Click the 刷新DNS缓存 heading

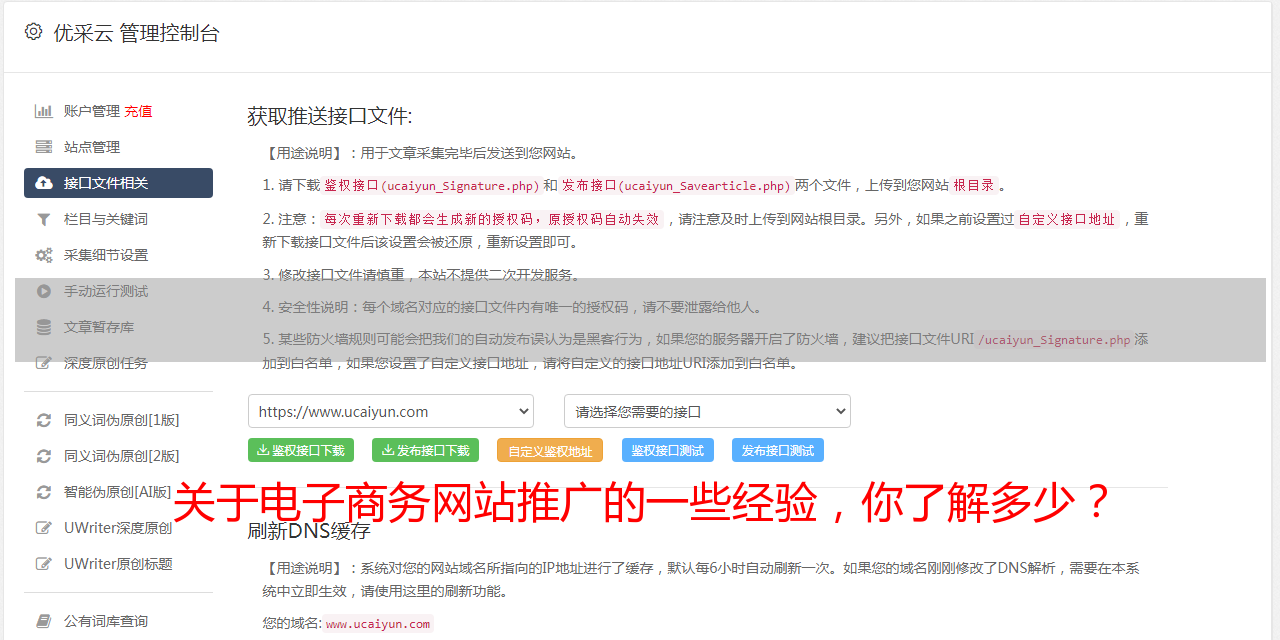(x=309, y=531)
